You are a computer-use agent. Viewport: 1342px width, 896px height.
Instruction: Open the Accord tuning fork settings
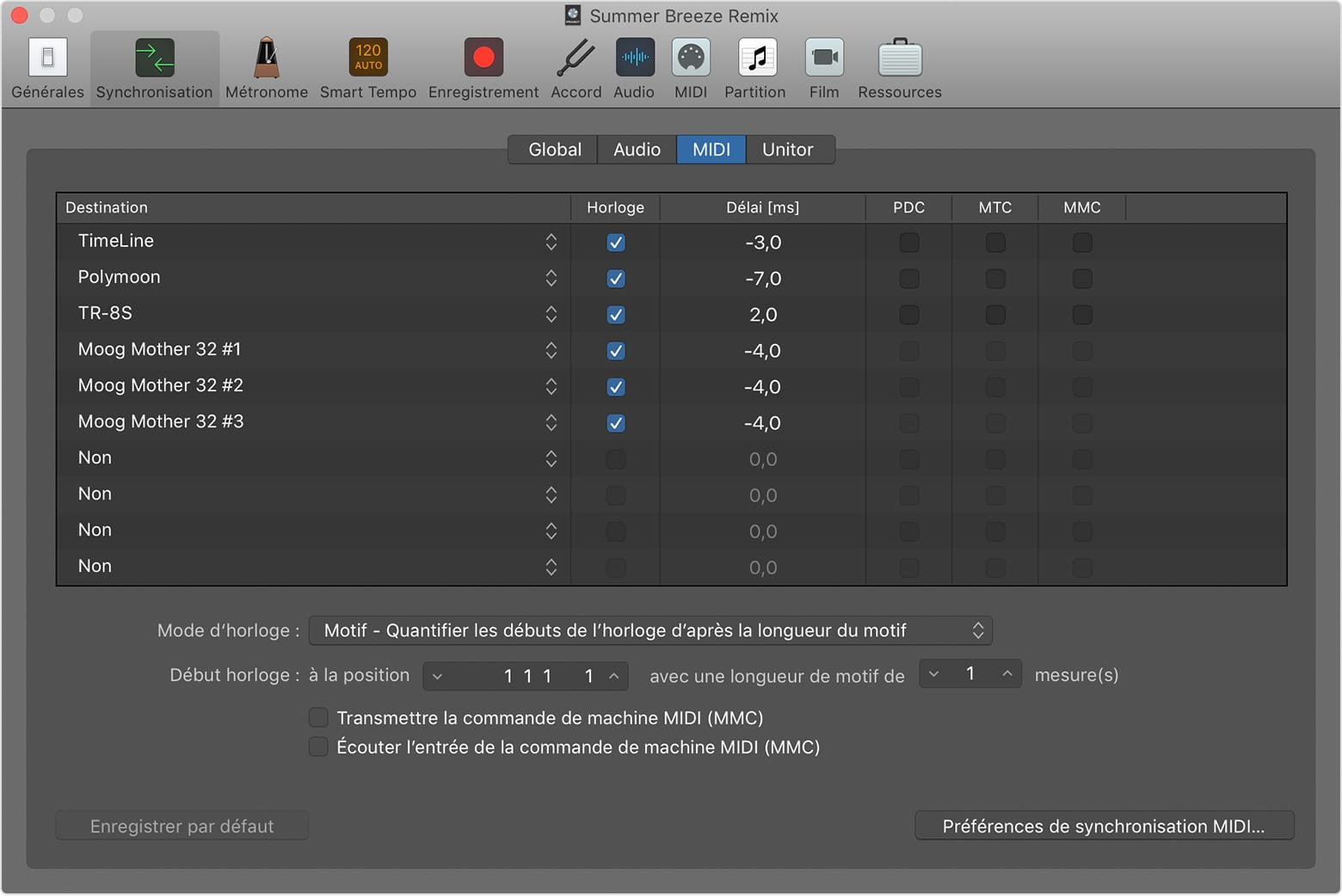(x=576, y=70)
